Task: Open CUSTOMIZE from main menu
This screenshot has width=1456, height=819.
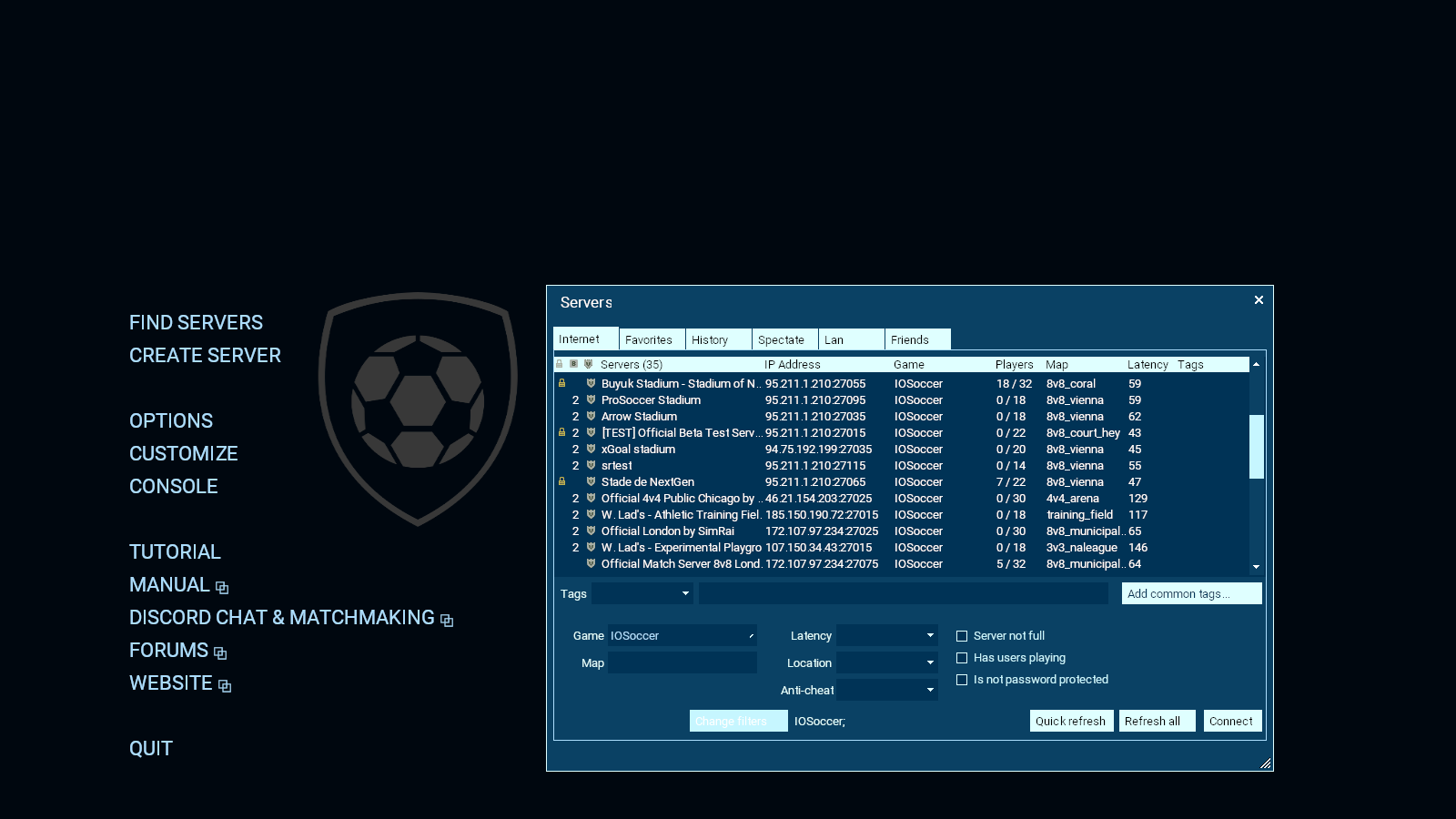Action: click(184, 453)
